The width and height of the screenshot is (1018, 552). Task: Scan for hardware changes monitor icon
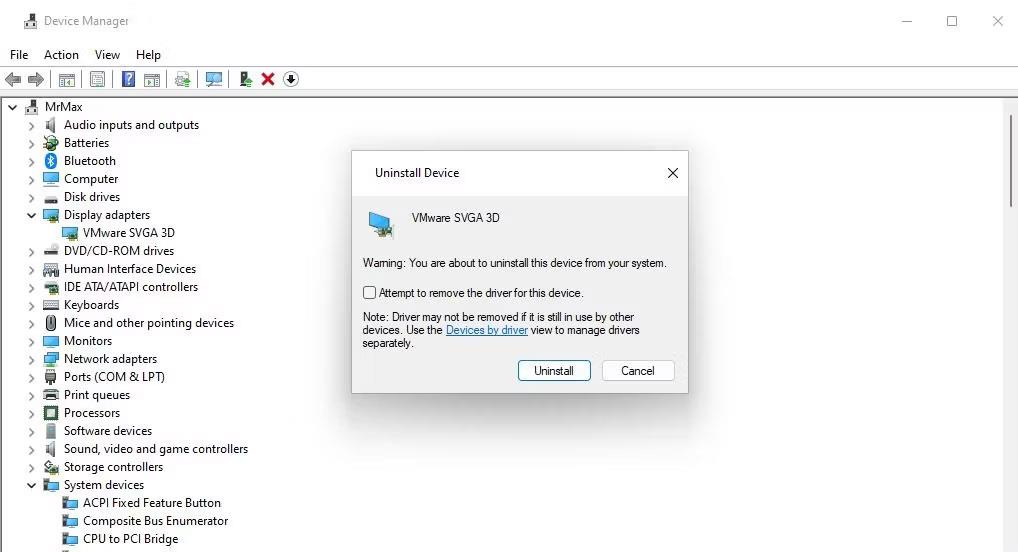(x=214, y=79)
